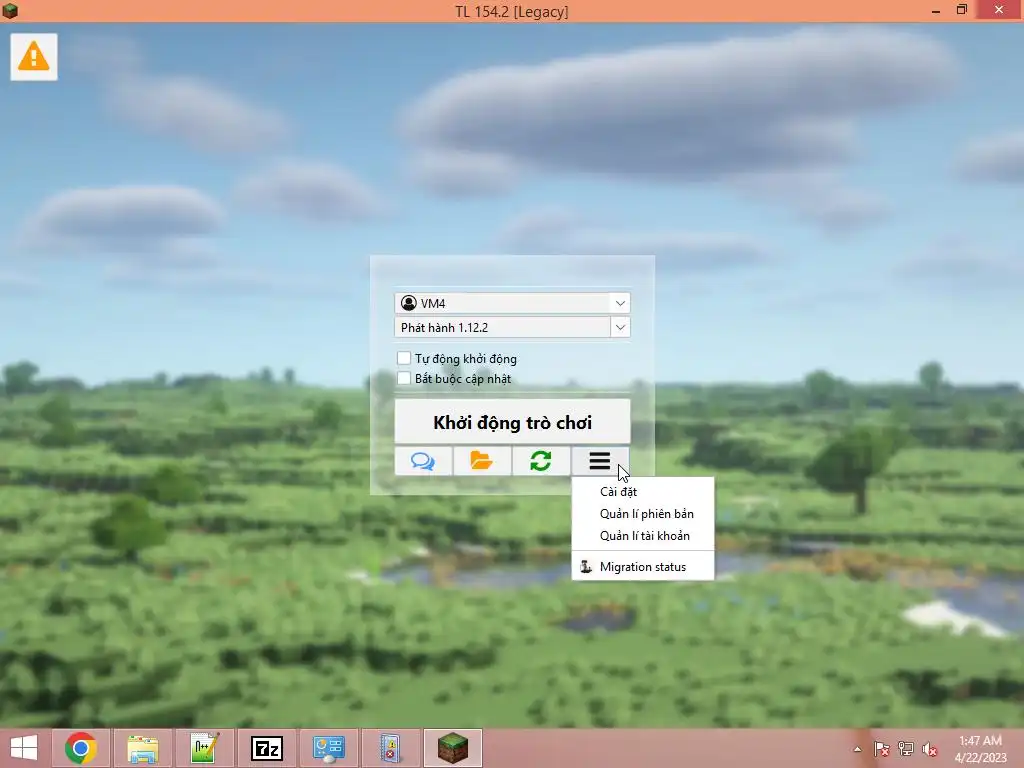1024x768 pixels.
Task: Close the TL 154.2 [Legacy] window
Action: coord(999,10)
